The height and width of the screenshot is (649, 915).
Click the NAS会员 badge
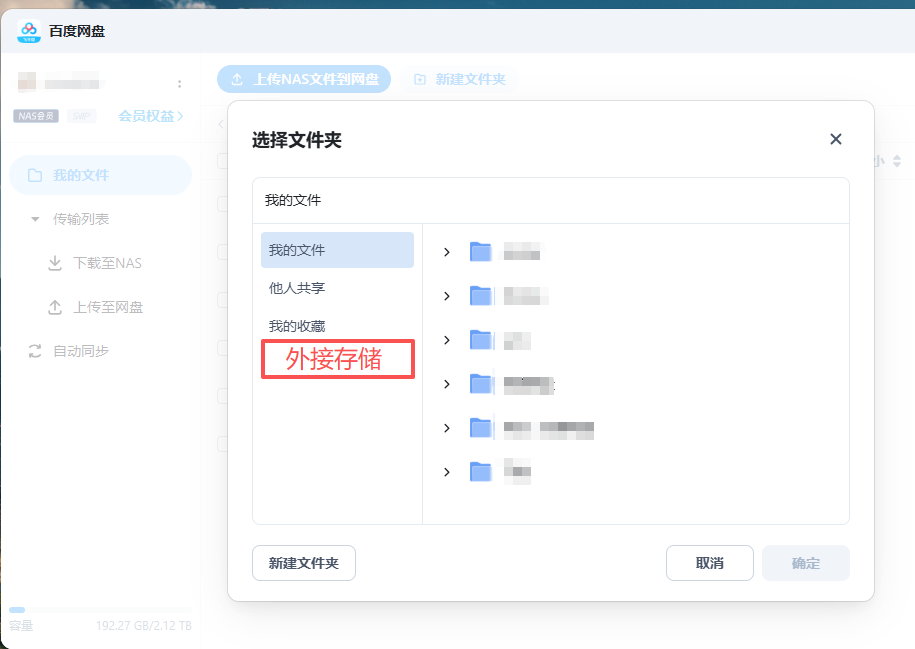pyautogui.click(x=36, y=116)
